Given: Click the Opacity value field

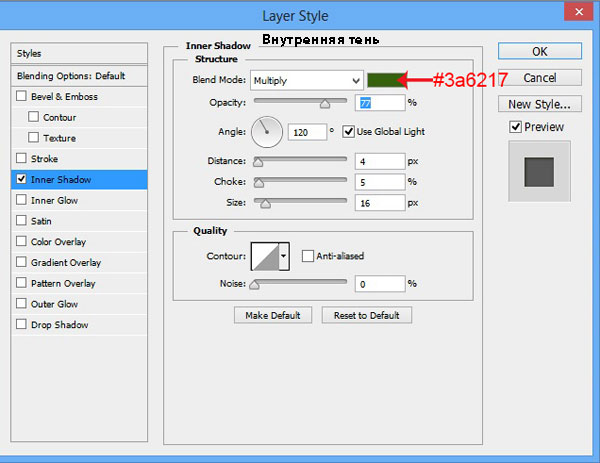Looking at the screenshot, I should pos(380,103).
